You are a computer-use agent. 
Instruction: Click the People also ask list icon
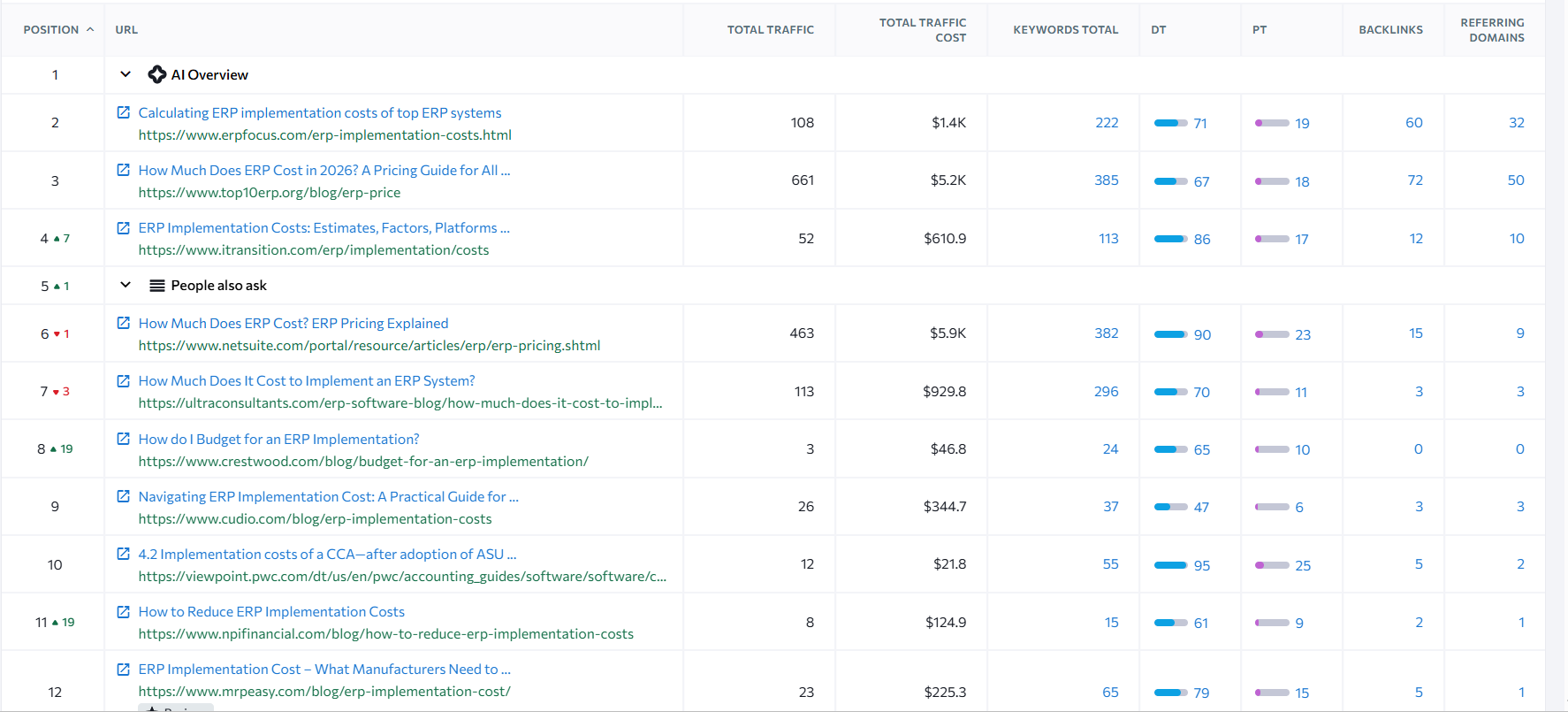tap(157, 286)
